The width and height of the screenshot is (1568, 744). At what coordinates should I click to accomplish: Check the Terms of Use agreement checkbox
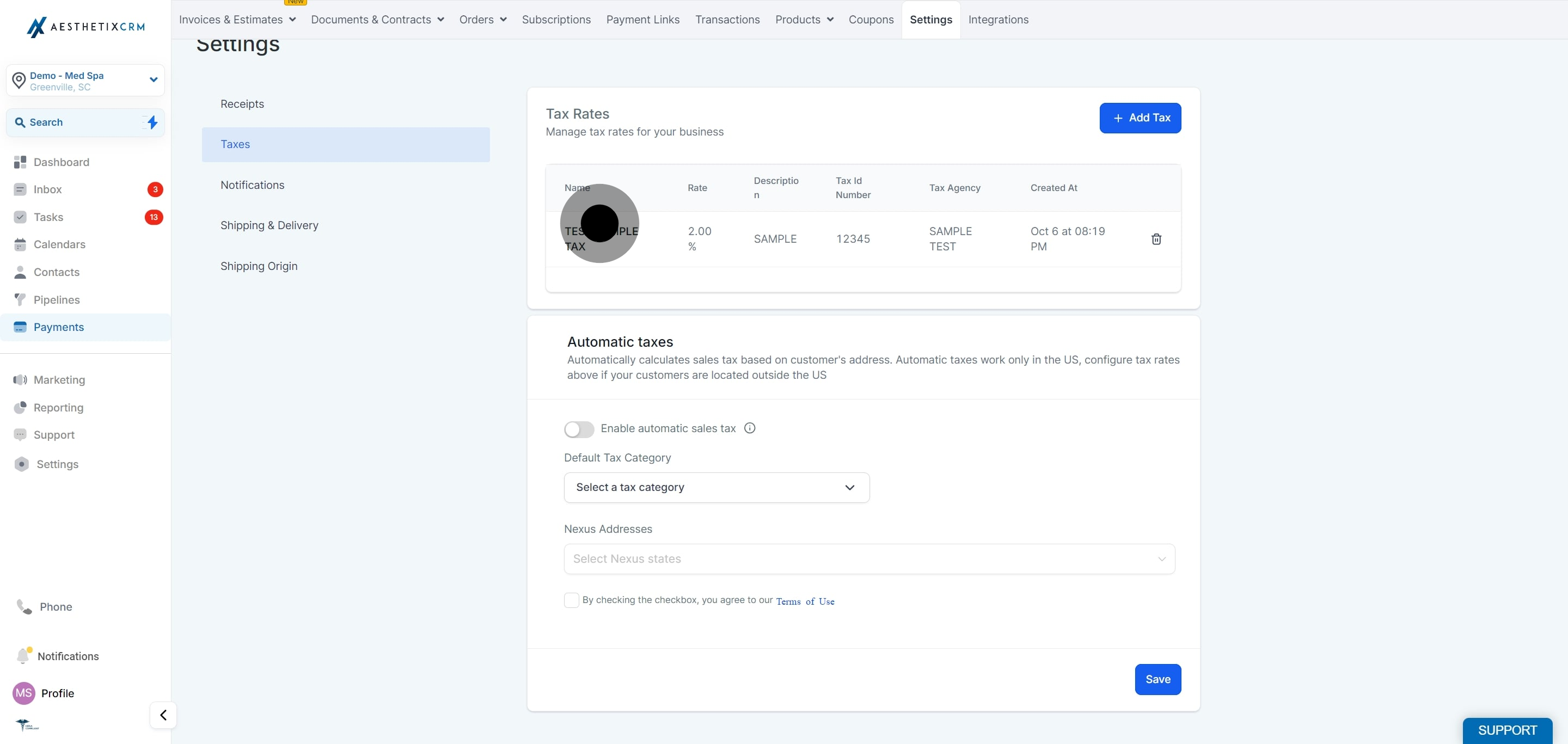click(572, 600)
